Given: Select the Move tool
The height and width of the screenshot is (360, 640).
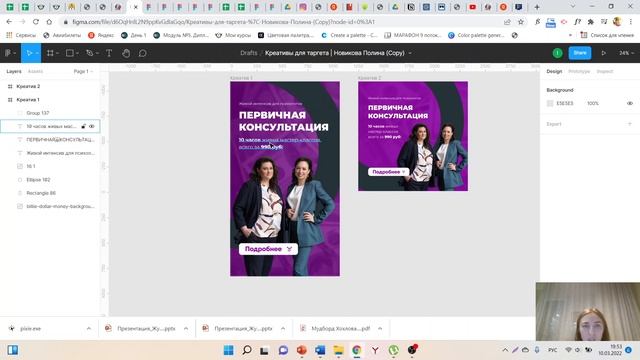Looking at the screenshot, I should [x=29, y=53].
